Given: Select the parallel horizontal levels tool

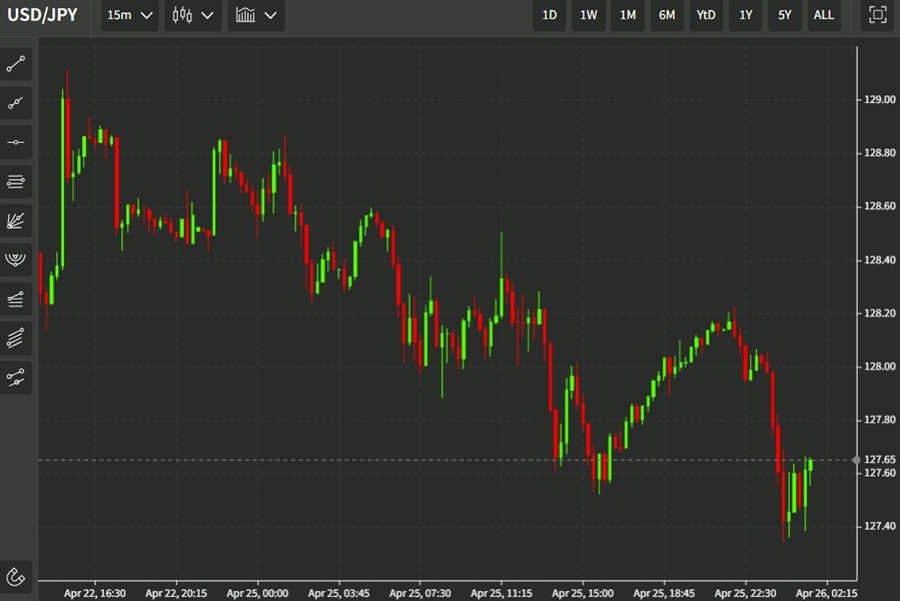Looking at the screenshot, I should [16, 182].
